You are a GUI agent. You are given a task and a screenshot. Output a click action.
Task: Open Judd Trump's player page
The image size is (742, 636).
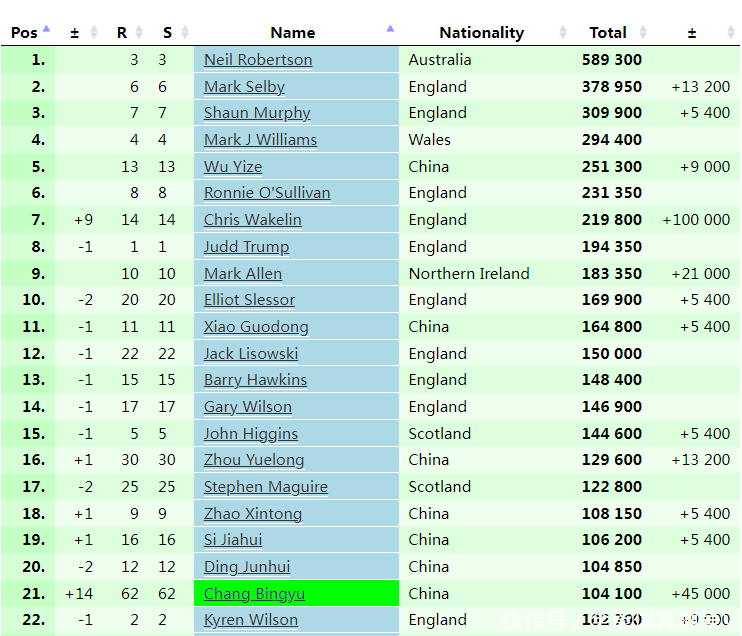click(246, 247)
